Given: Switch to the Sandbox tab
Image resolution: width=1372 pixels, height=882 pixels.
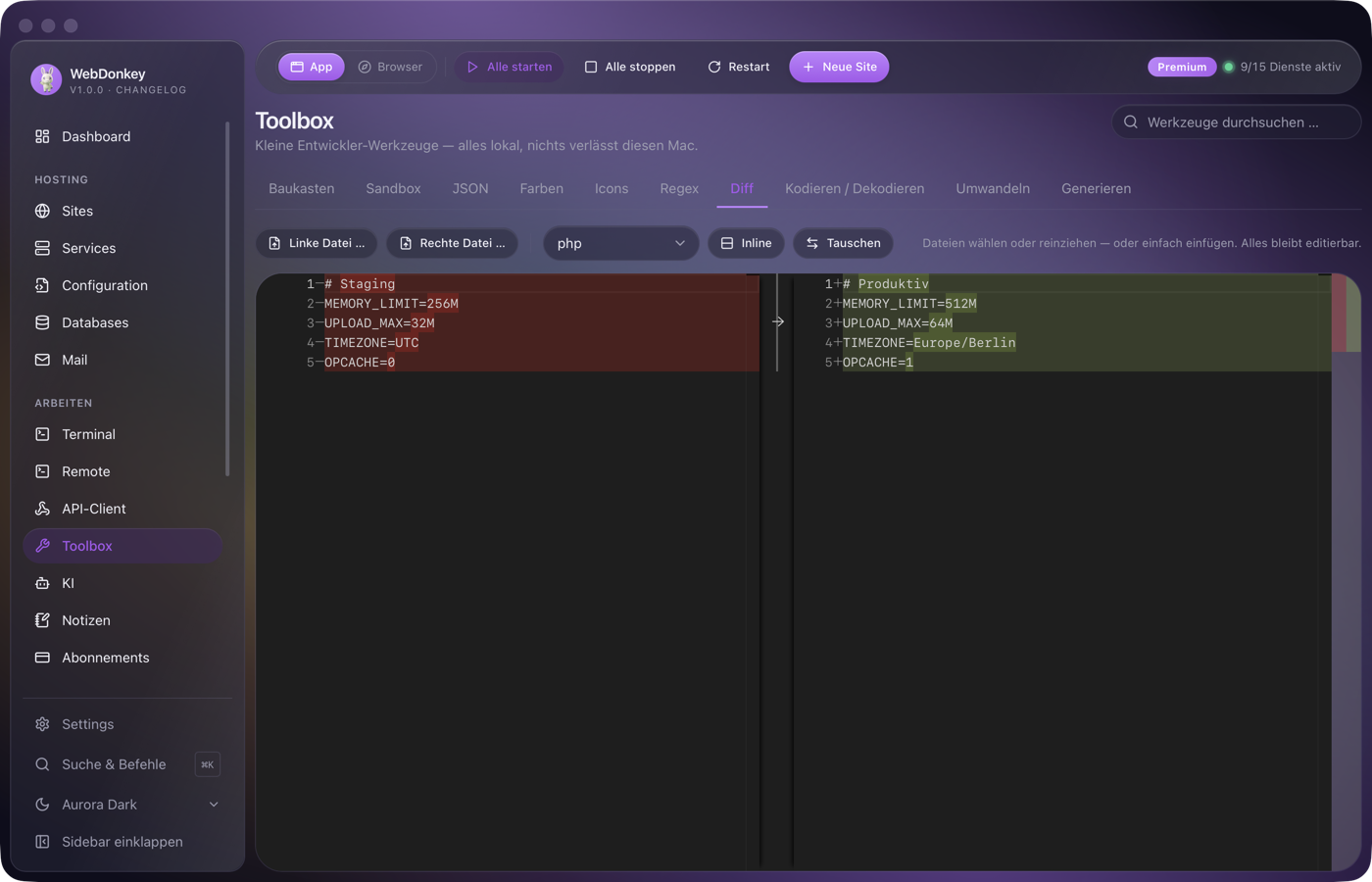Looking at the screenshot, I should pyautogui.click(x=393, y=188).
